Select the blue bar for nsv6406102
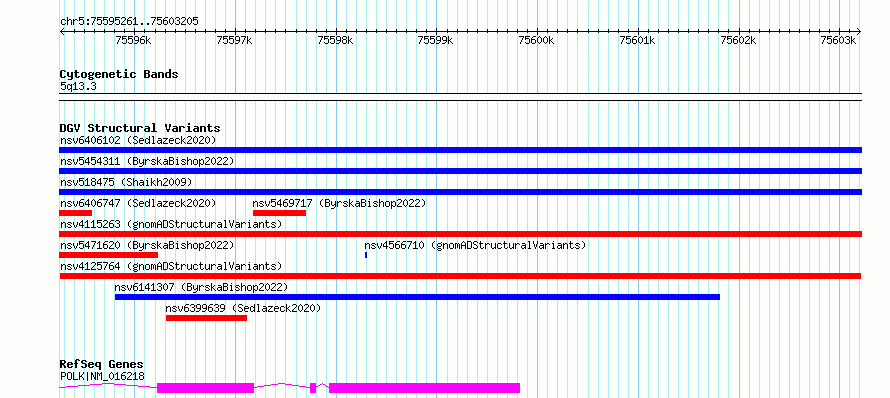The image size is (890, 398). [460, 150]
